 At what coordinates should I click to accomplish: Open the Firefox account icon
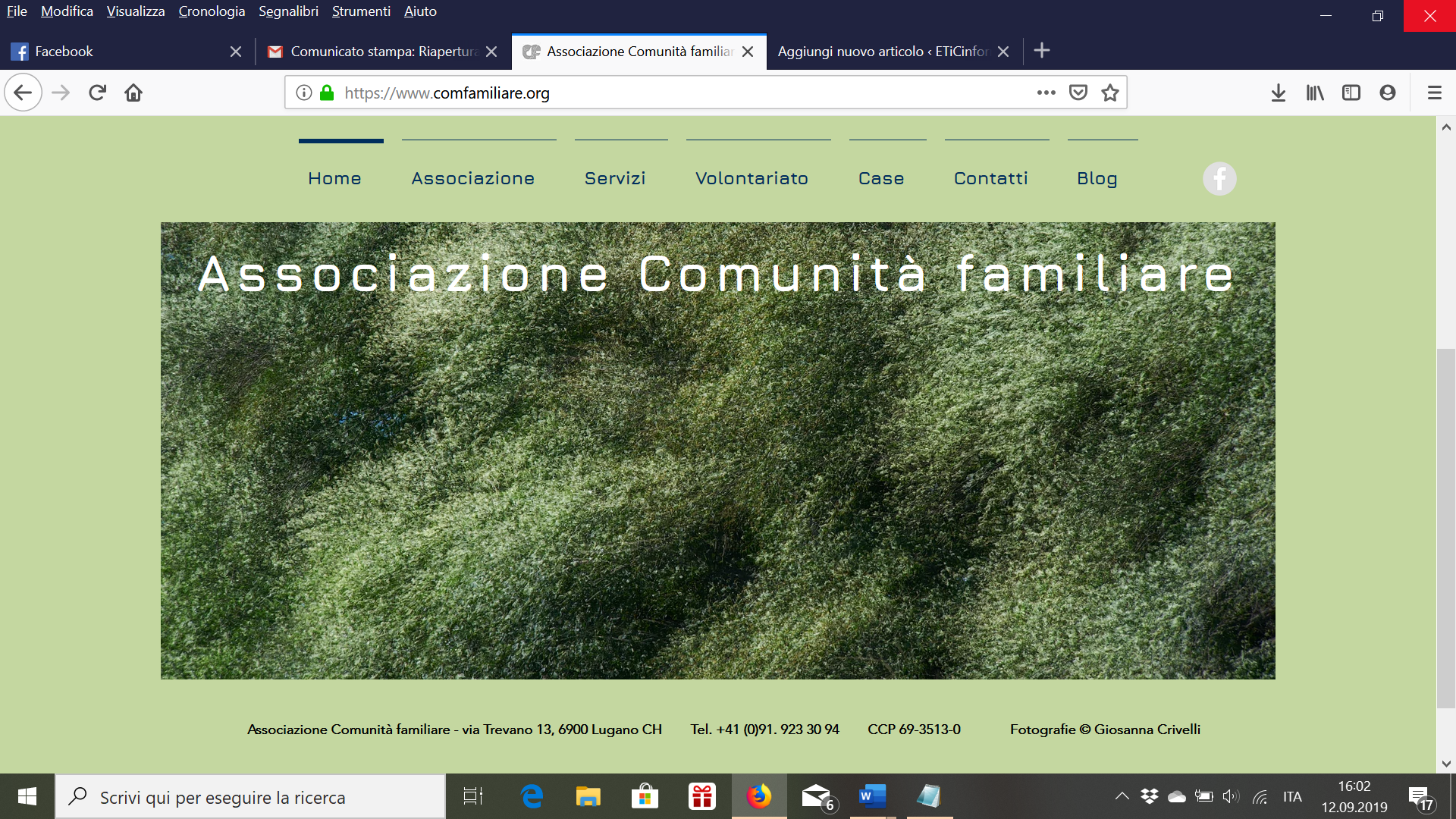[x=1388, y=93]
